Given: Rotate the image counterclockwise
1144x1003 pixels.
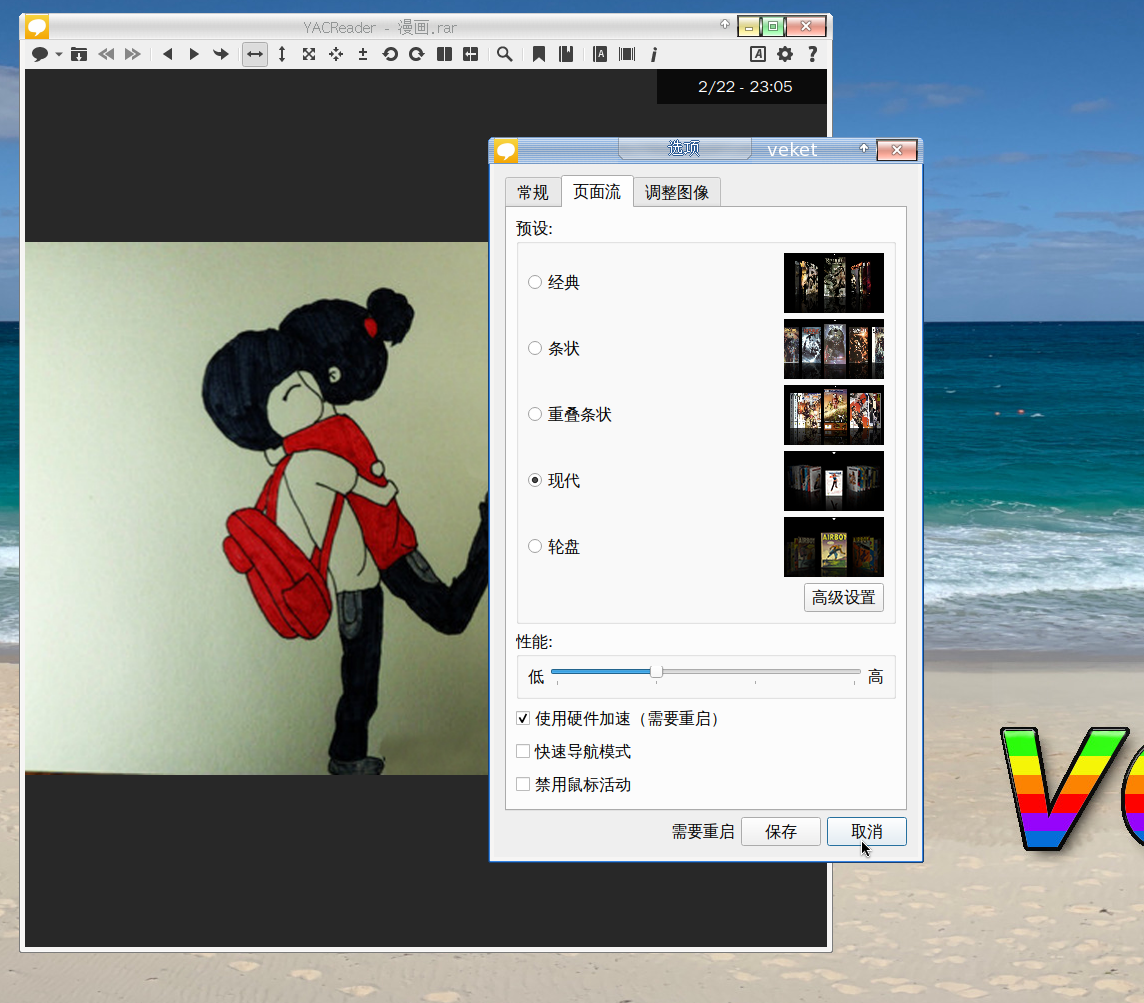Looking at the screenshot, I should pos(390,54).
